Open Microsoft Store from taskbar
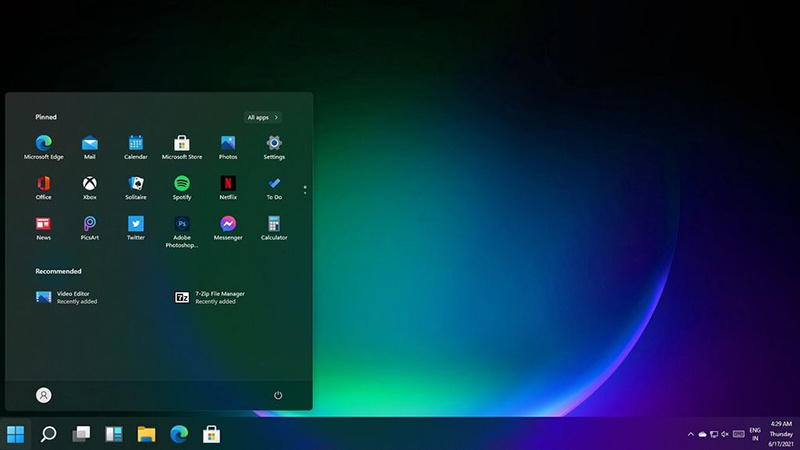The width and height of the screenshot is (800, 450). [211, 434]
